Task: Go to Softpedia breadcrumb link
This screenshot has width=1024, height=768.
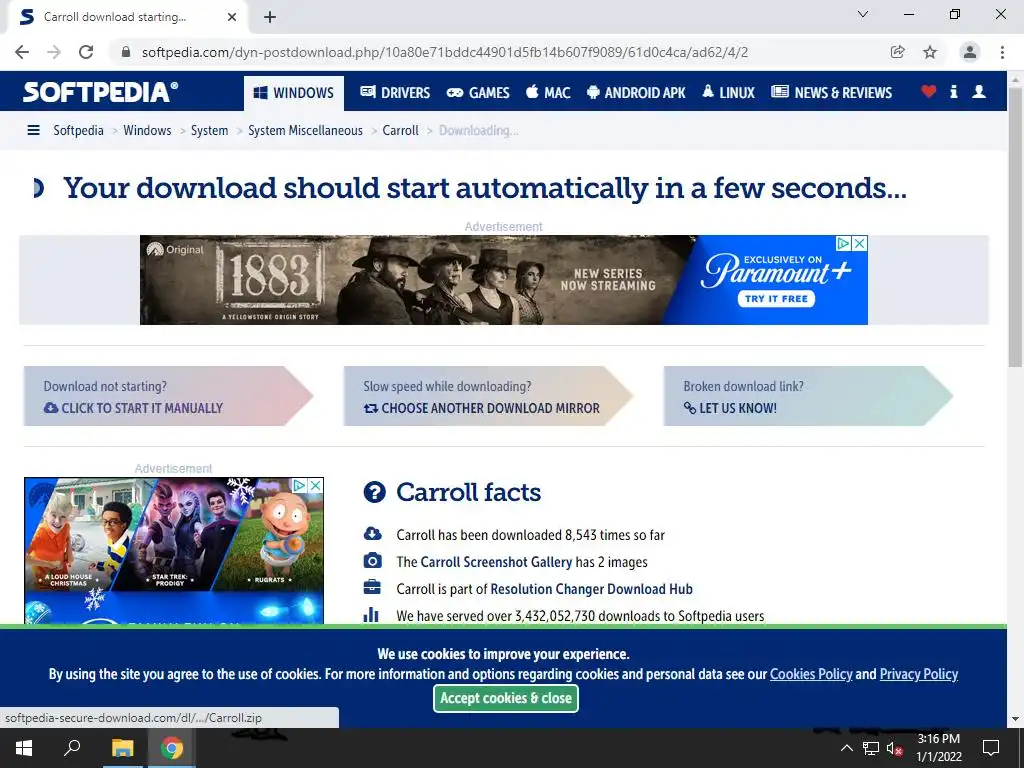Action: point(78,130)
